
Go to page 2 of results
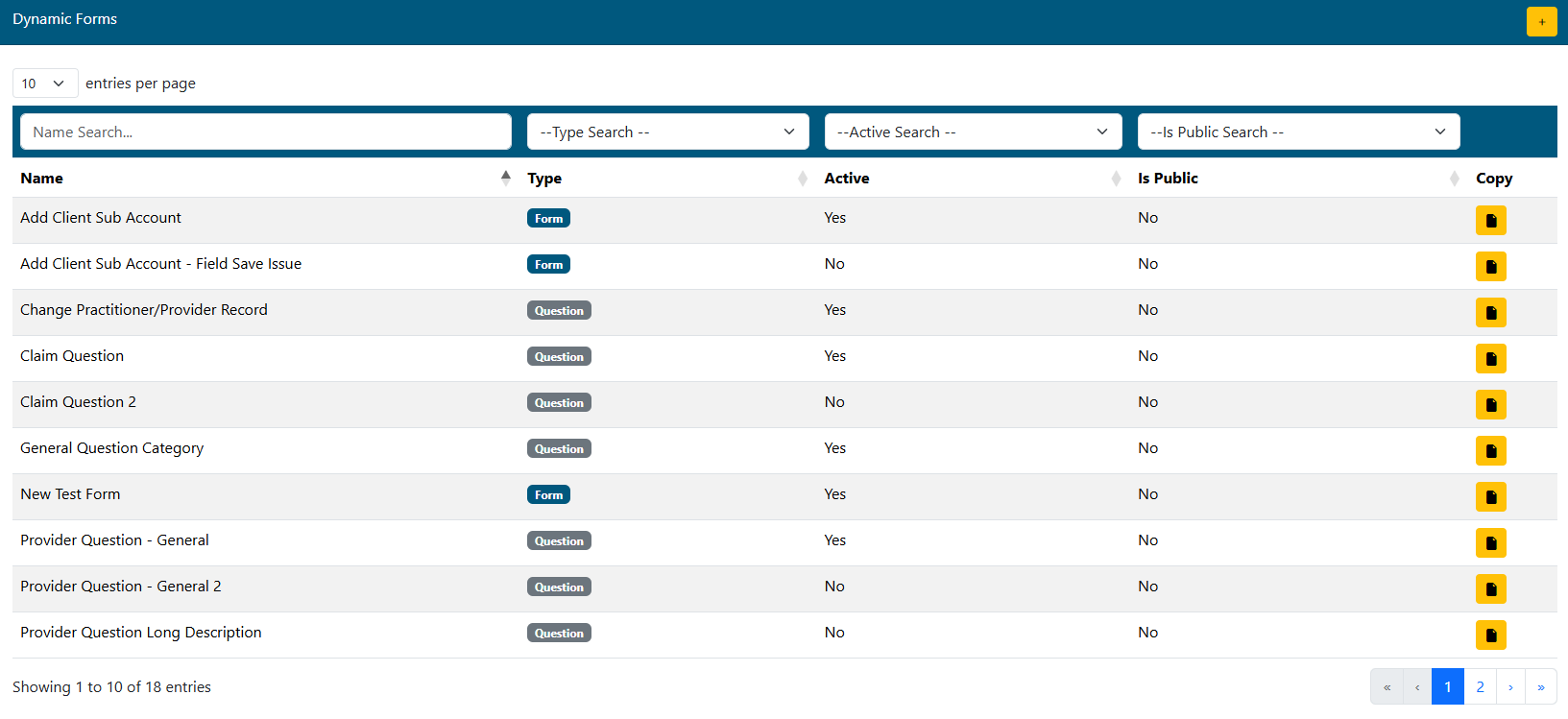[1480, 687]
